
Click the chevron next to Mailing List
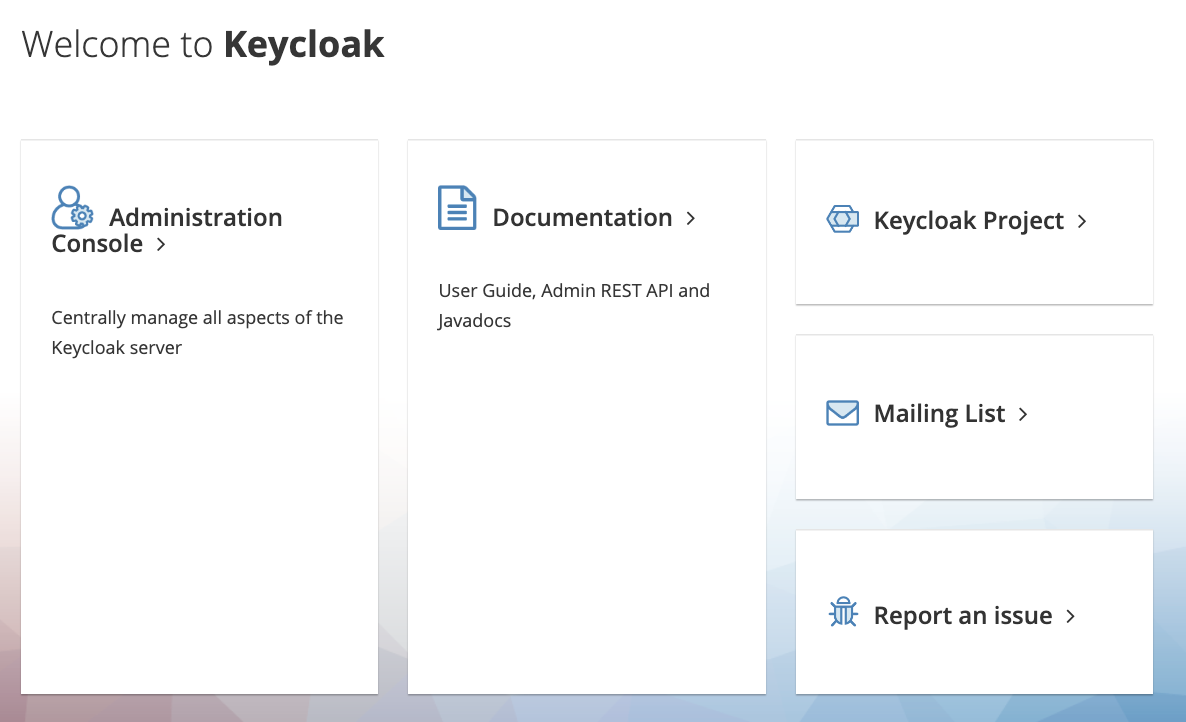click(1023, 414)
